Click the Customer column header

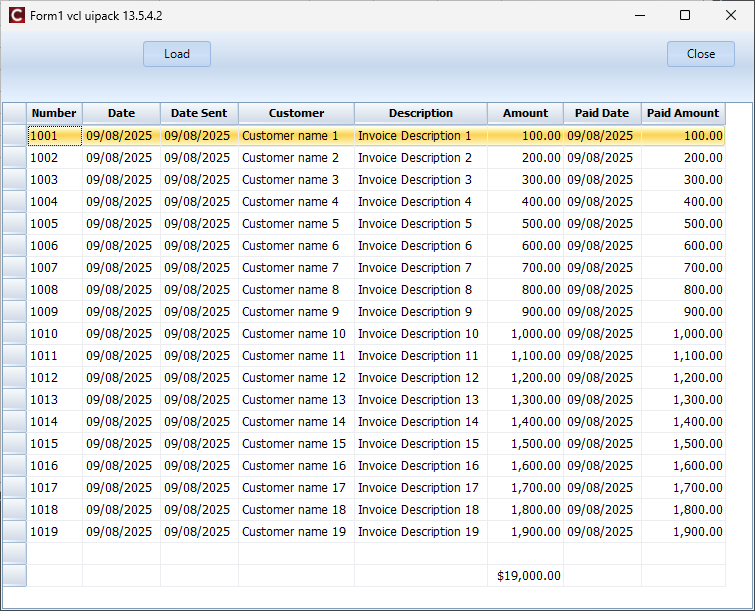(296, 113)
